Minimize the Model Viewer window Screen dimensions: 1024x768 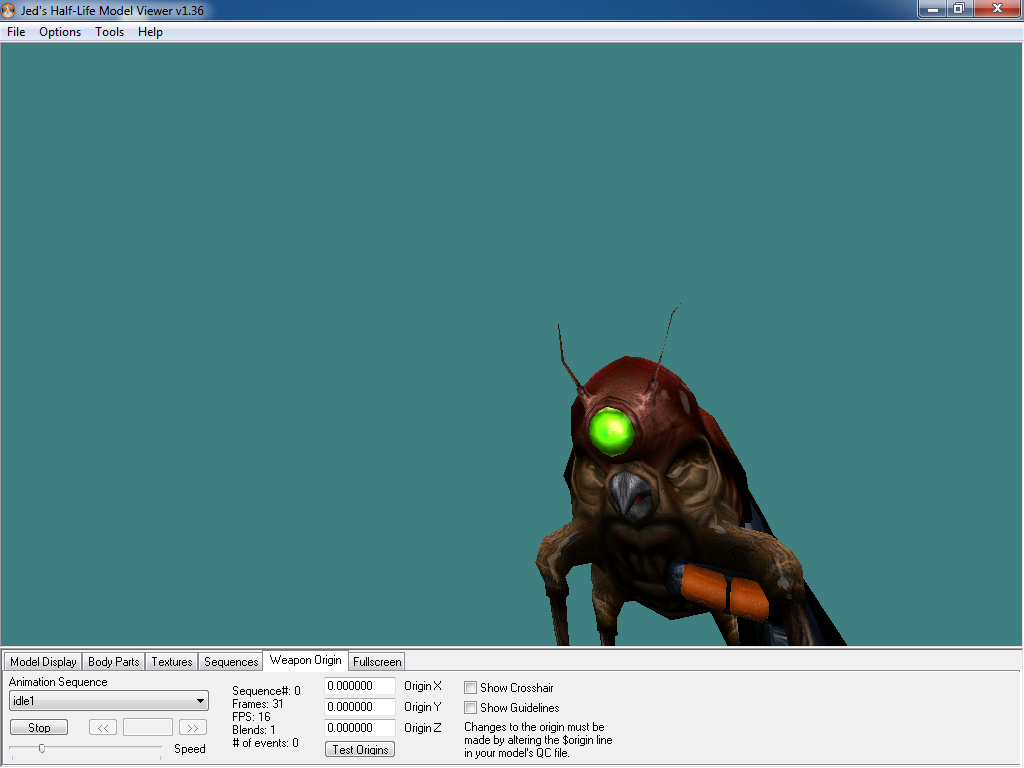click(x=933, y=9)
